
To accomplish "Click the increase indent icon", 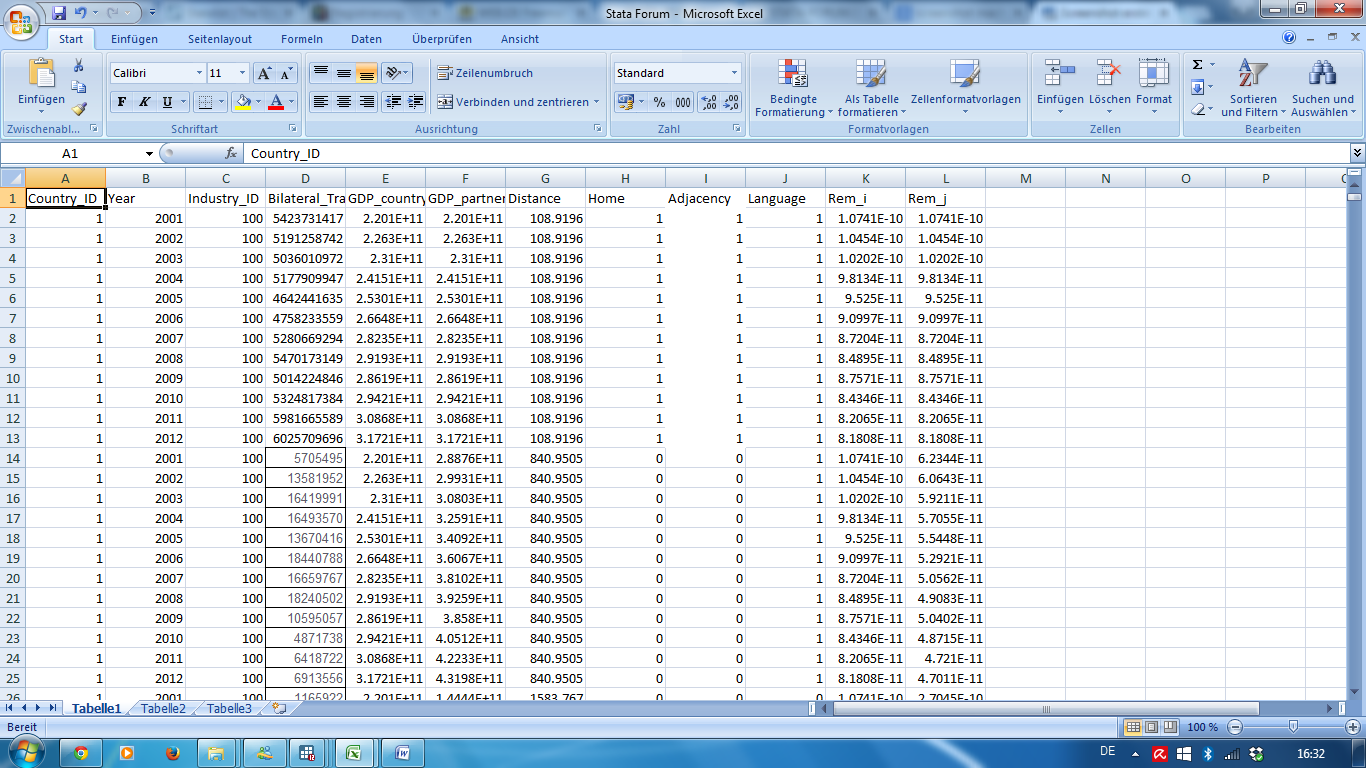I will coord(416,102).
